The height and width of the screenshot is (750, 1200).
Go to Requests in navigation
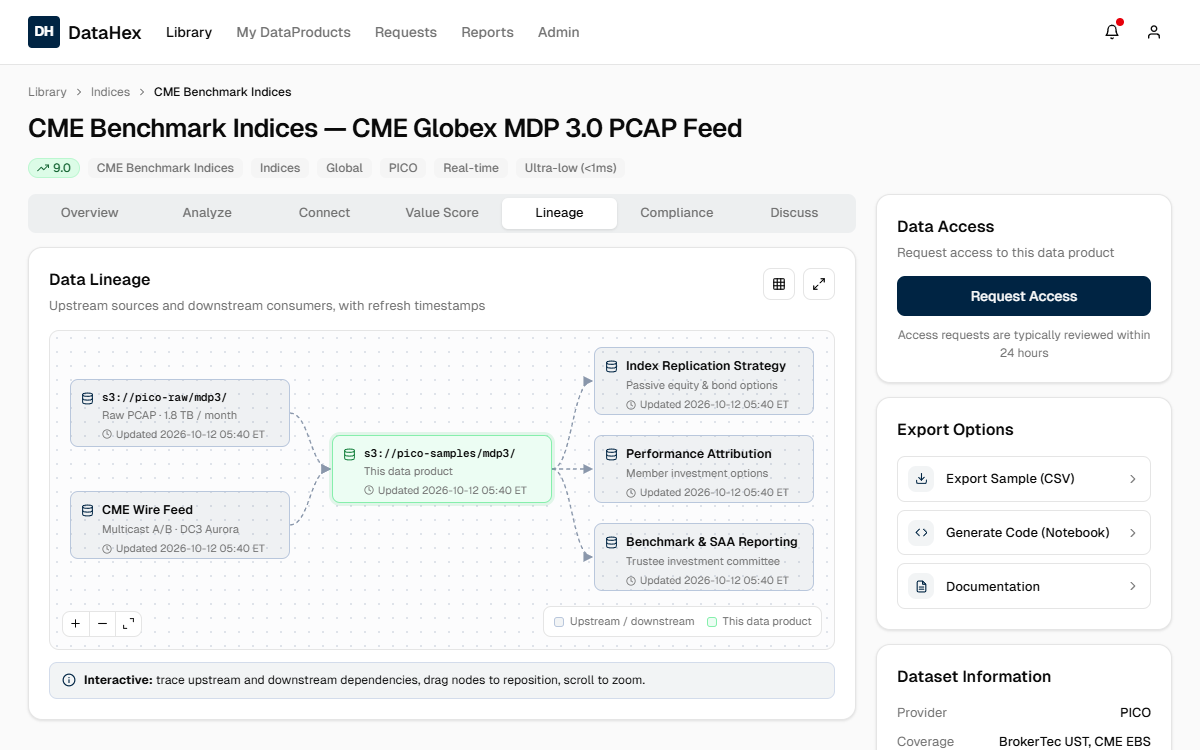tap(406, 32)
